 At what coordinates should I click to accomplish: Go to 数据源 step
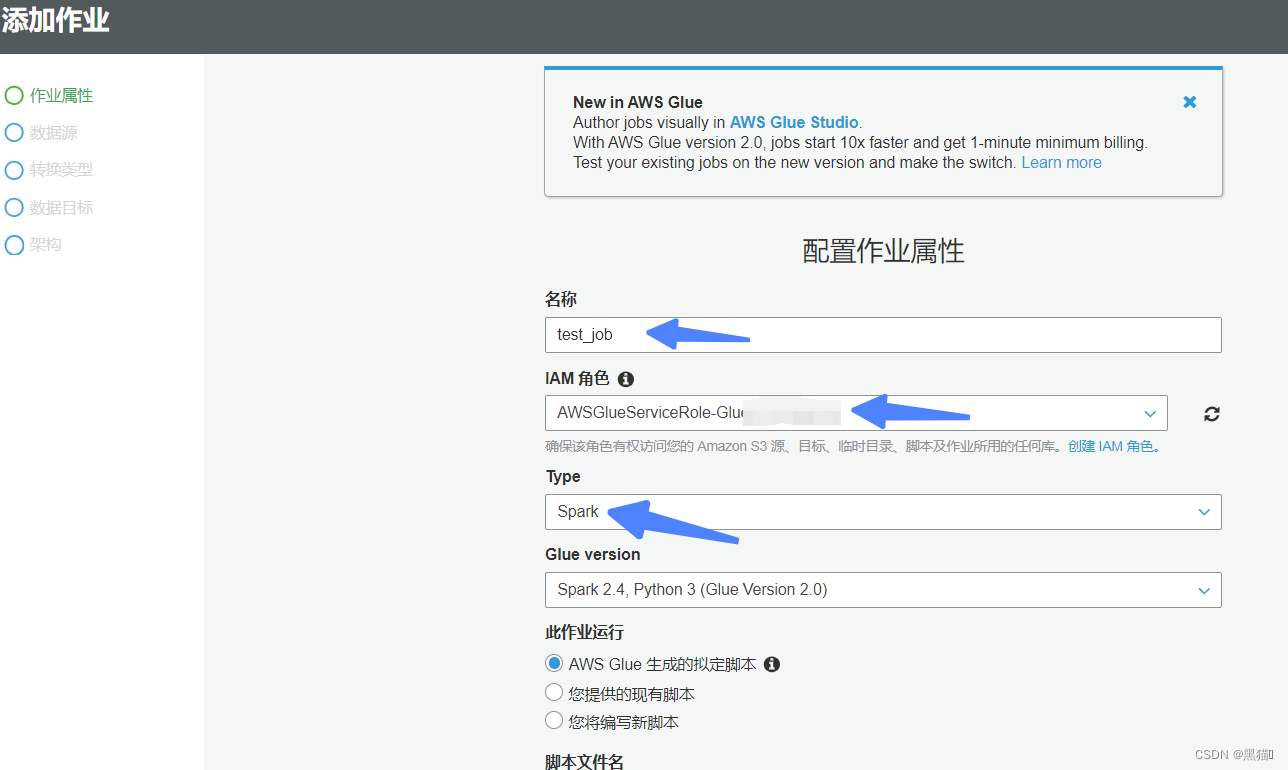53,132
